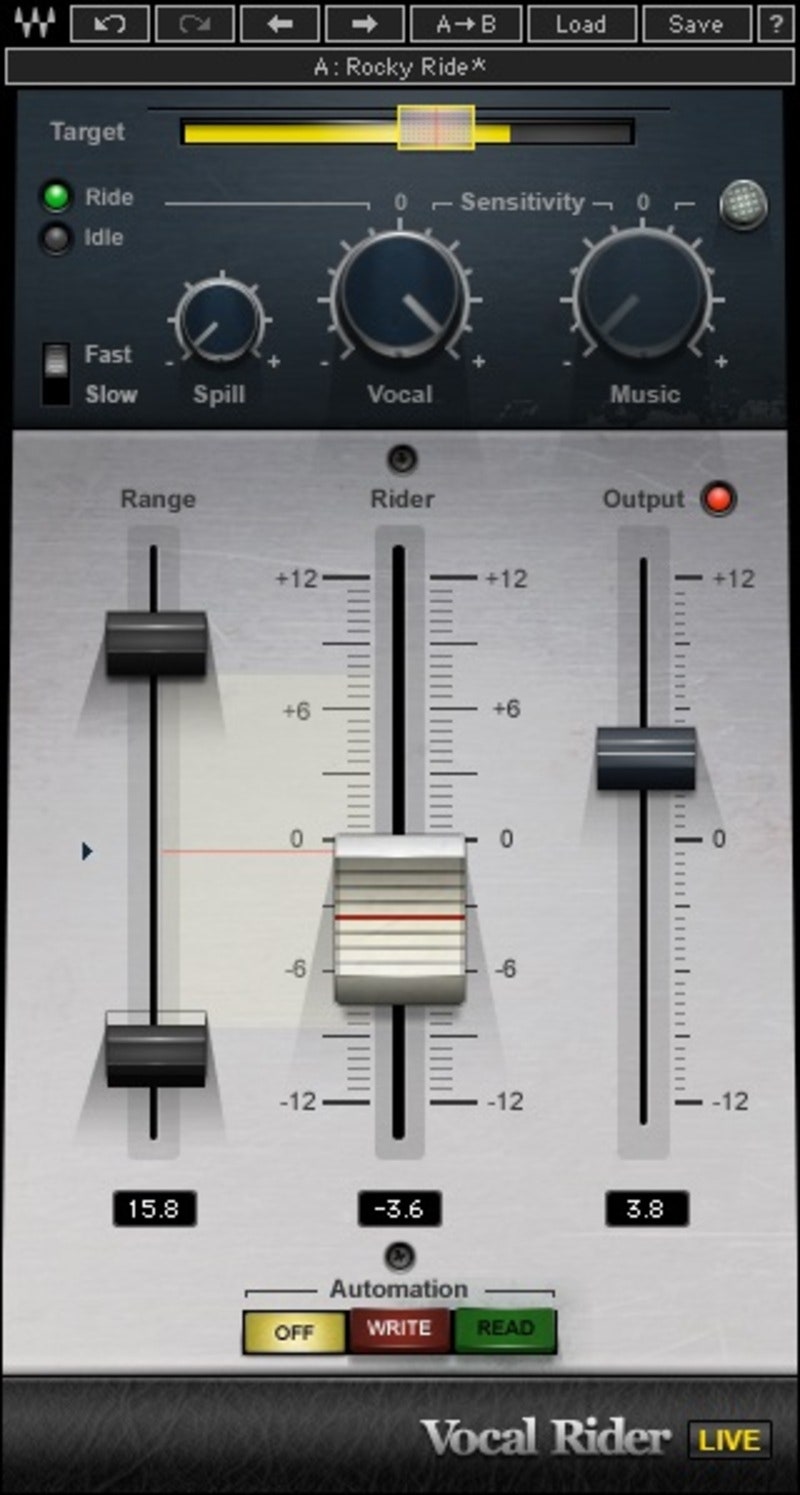Image resolution: width=800 pixels, height=1495 pixels.
Task: Click the round grille button beside Sensitivity
Action: pos(743,204)
